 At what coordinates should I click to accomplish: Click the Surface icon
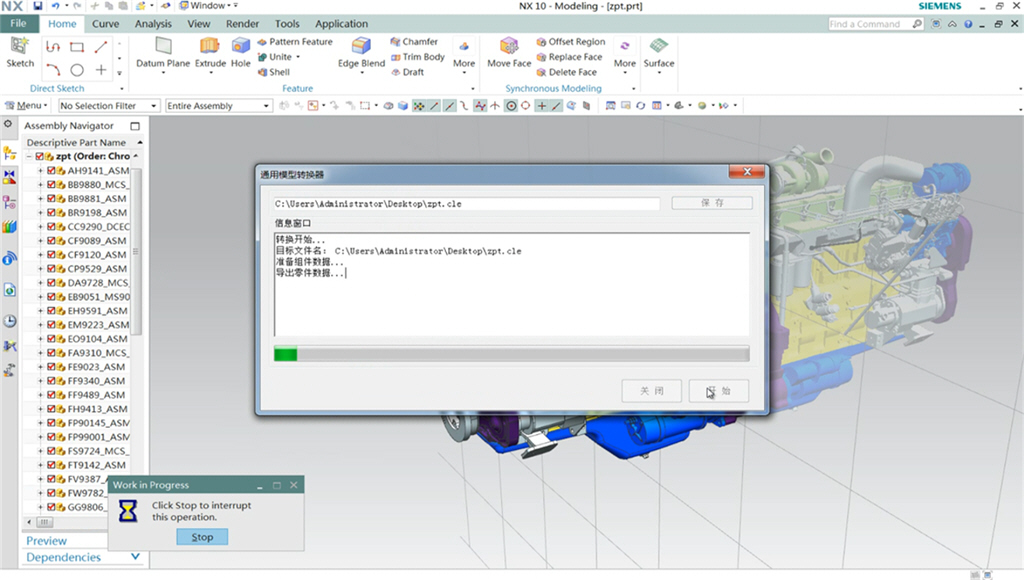point(659,47)
